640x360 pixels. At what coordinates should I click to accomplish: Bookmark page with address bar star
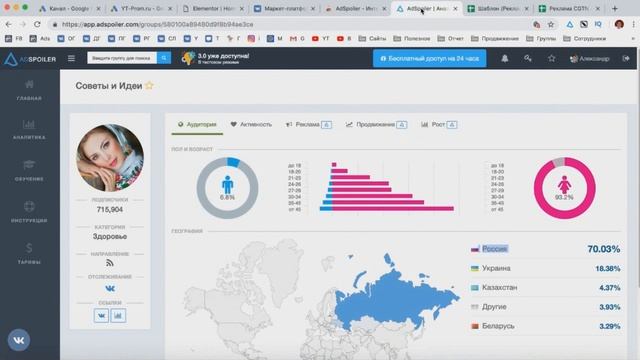(x=551, y=24)
